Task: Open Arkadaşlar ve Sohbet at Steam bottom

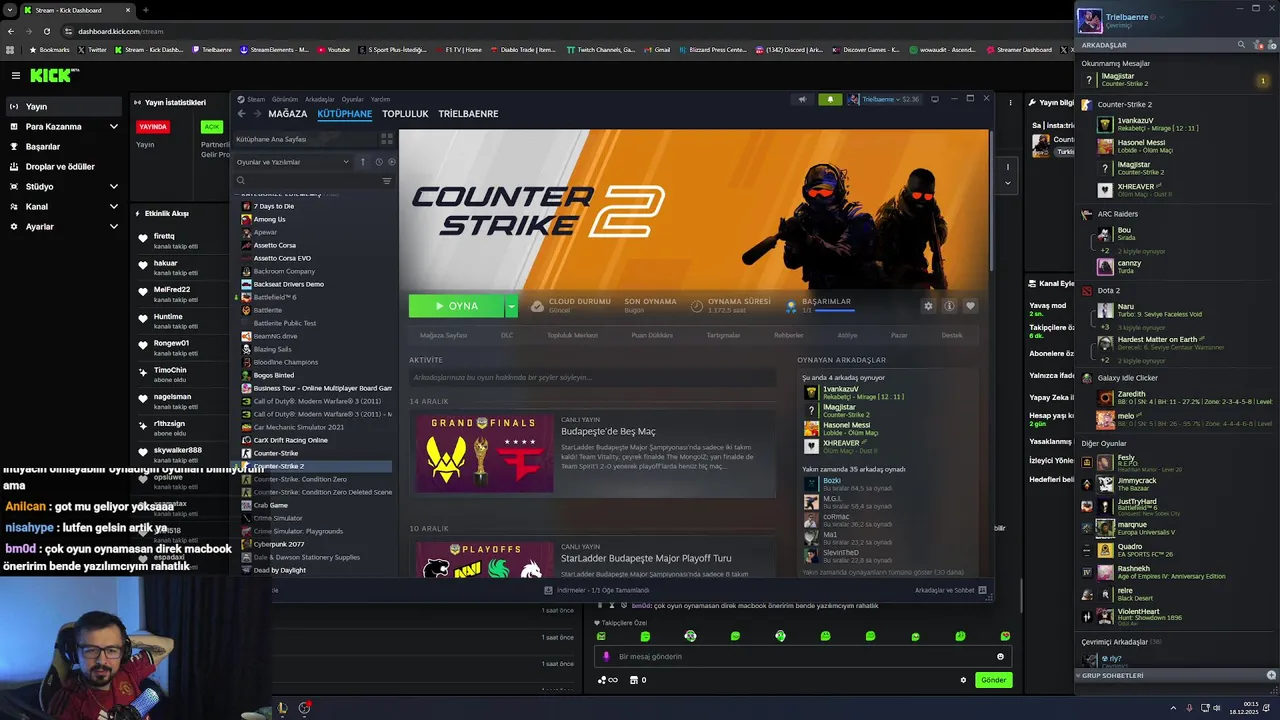Action: (951, 590)
